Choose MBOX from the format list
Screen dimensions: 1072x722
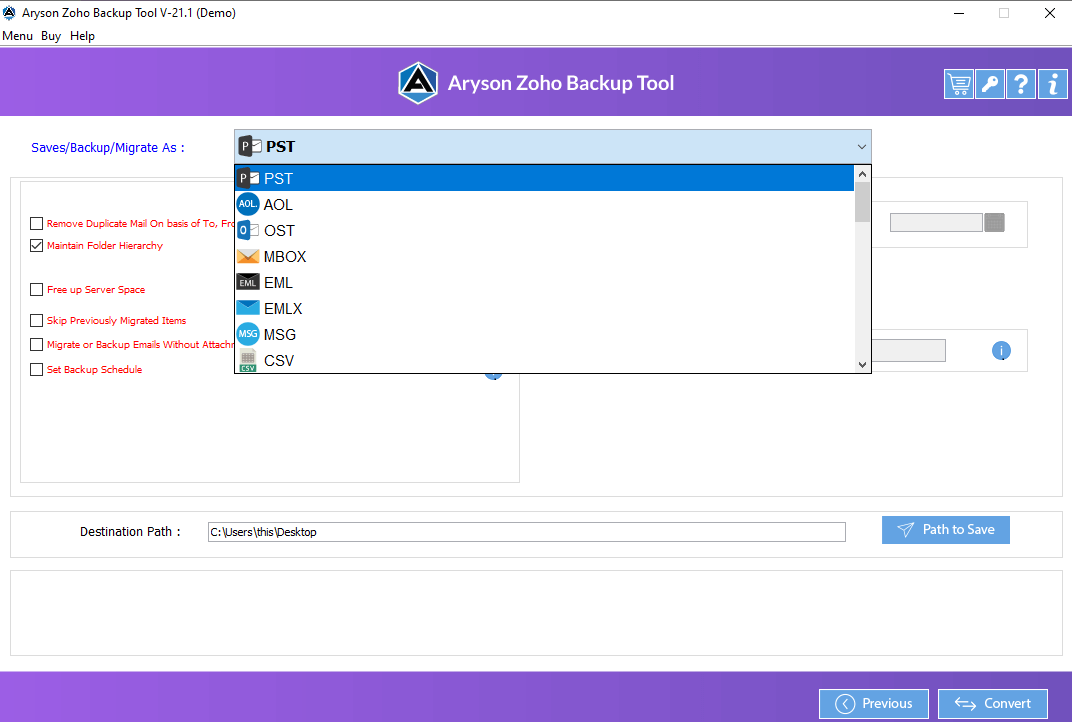tap(545, 256)
